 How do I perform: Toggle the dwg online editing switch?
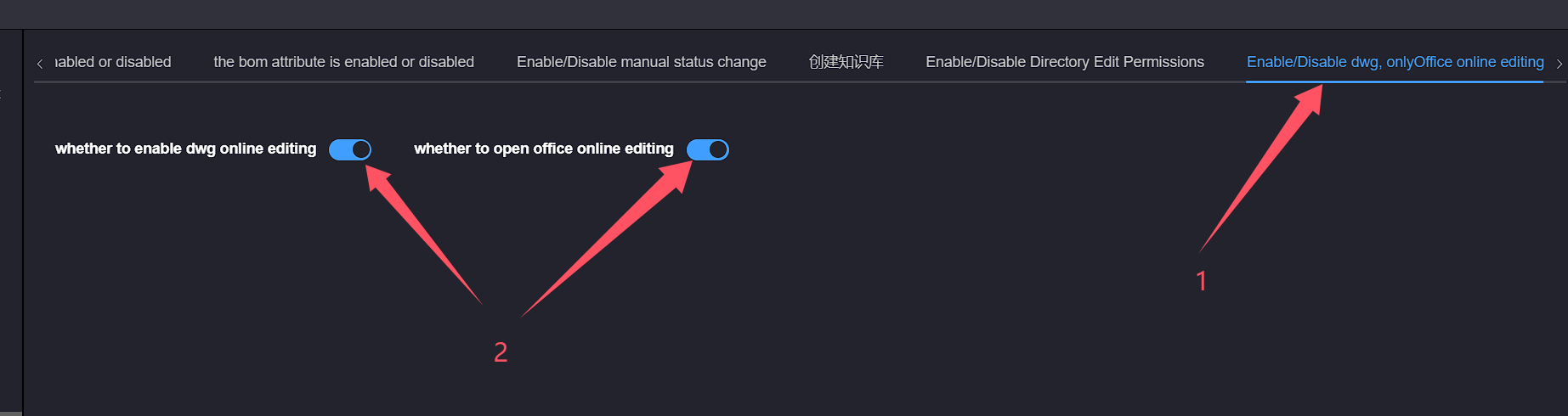click(350, 149)
